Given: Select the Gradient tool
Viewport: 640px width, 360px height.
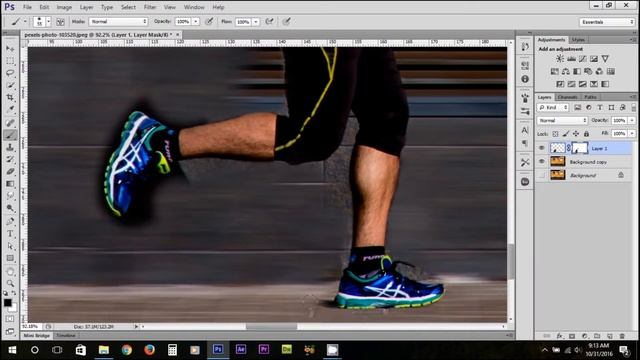Looking at the screenshot, I should coord(10,184).
